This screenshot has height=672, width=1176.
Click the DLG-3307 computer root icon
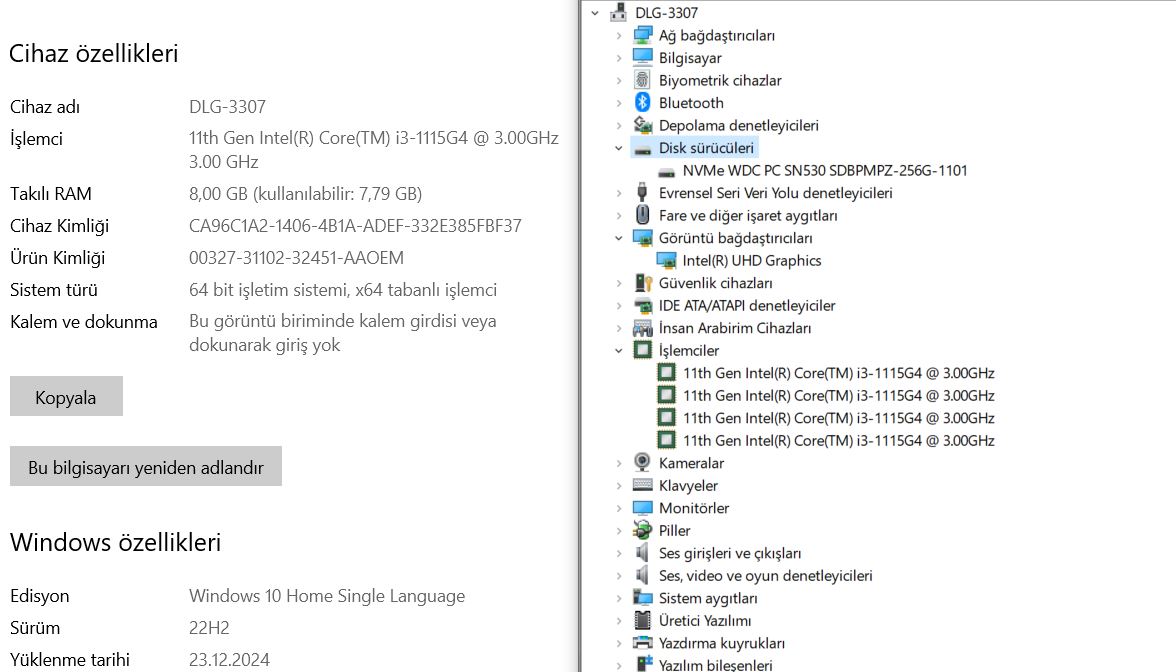619,13
